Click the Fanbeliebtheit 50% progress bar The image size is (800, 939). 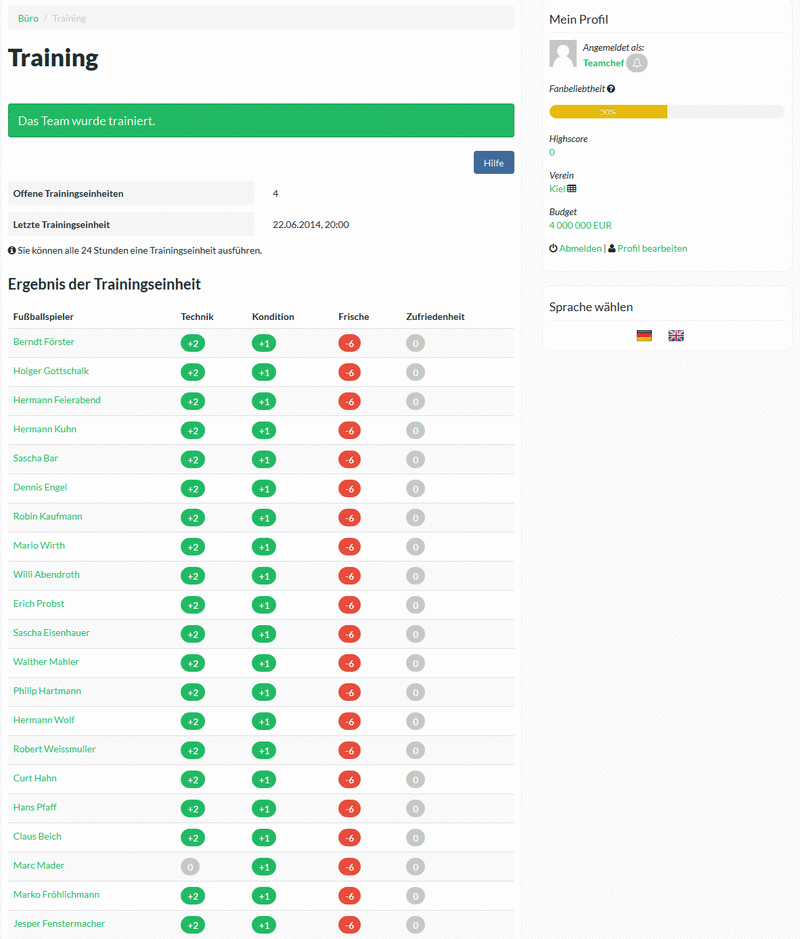click(608, 112)
